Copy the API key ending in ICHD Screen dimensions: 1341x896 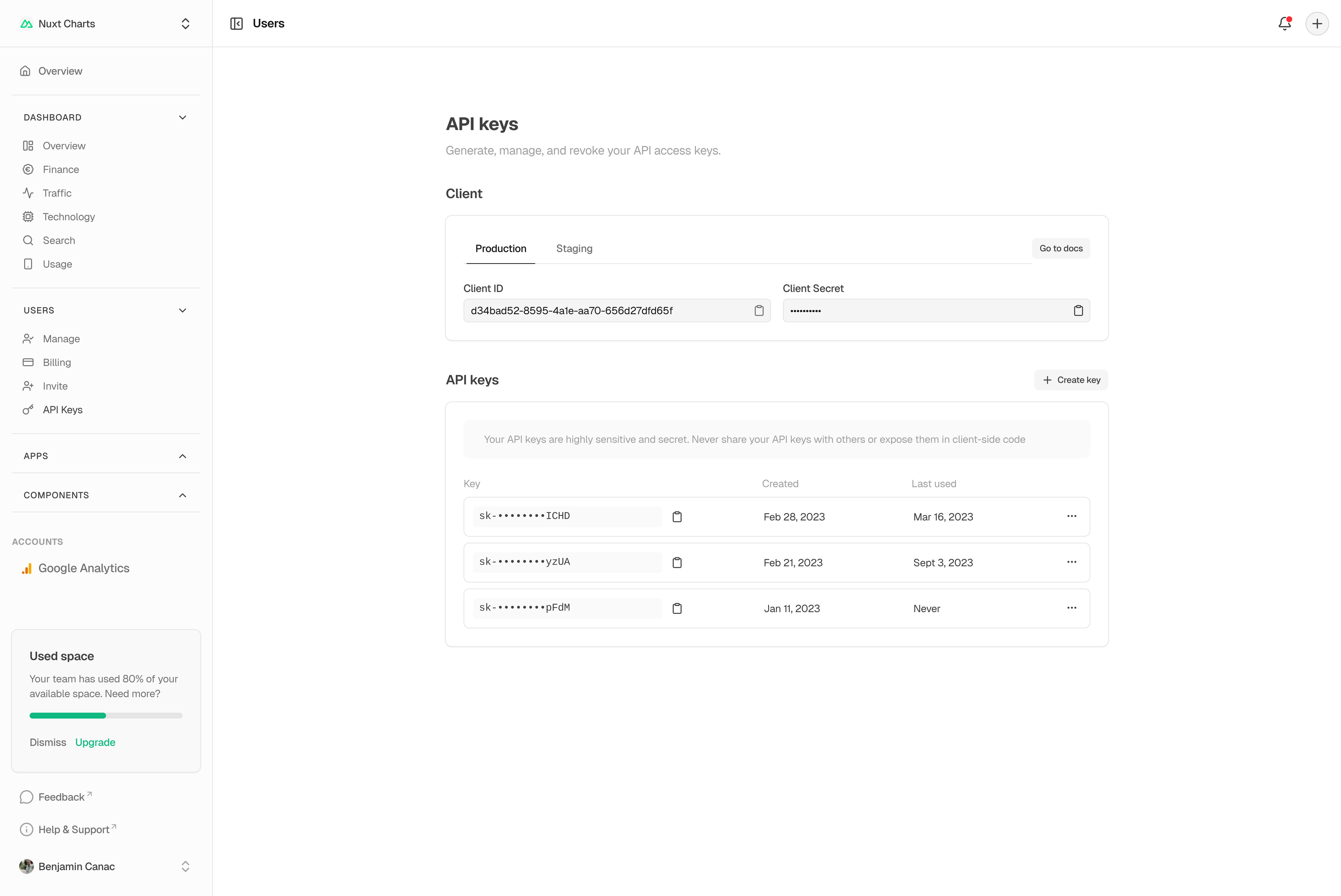(x=677, y=517)
